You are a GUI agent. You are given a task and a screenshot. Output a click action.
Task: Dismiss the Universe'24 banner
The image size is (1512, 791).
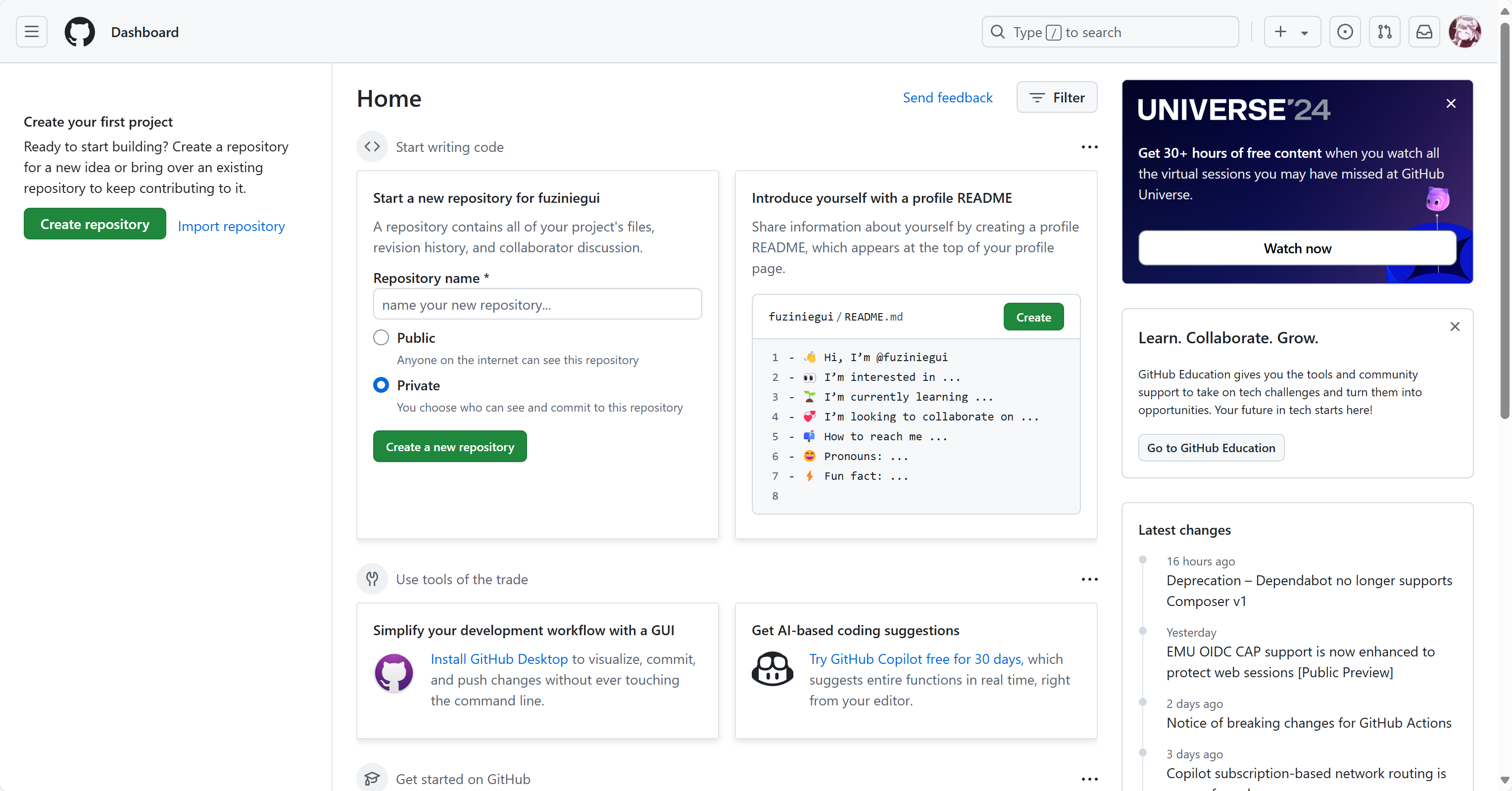pos(1451,104)
